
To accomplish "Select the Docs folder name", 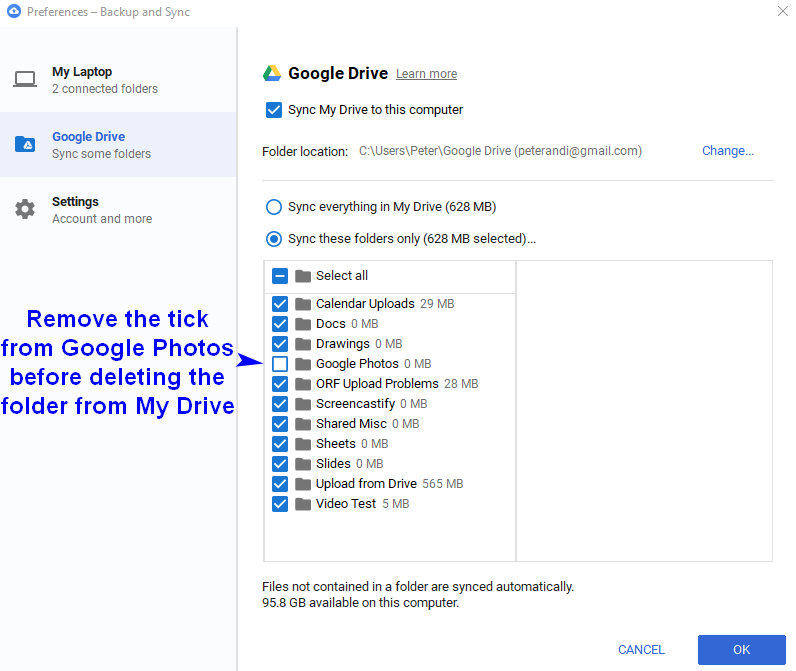I will (x=331, y=324).
